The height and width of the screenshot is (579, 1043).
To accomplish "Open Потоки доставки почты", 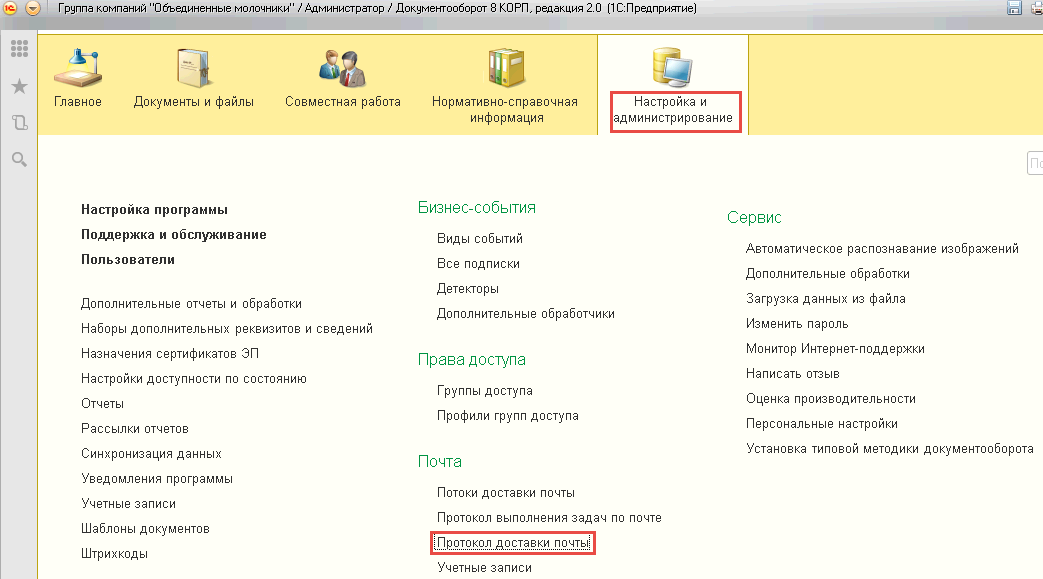I will click(506, 492).
